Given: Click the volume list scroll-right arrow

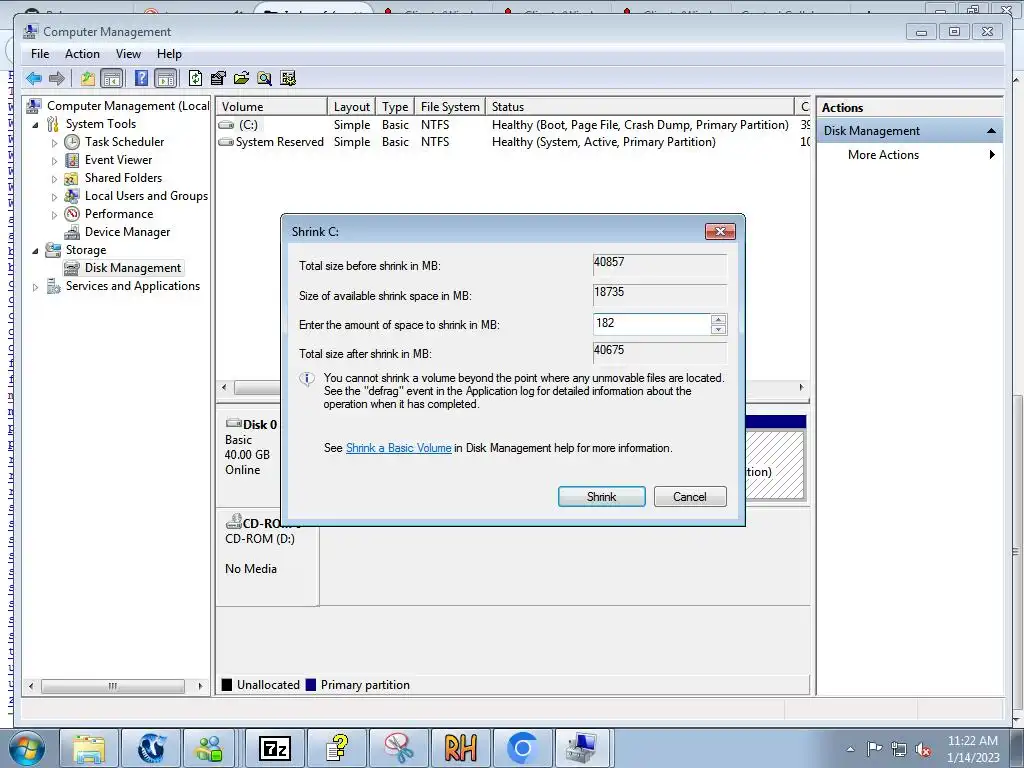Looking at the screenshot, I should click(801, 387).
